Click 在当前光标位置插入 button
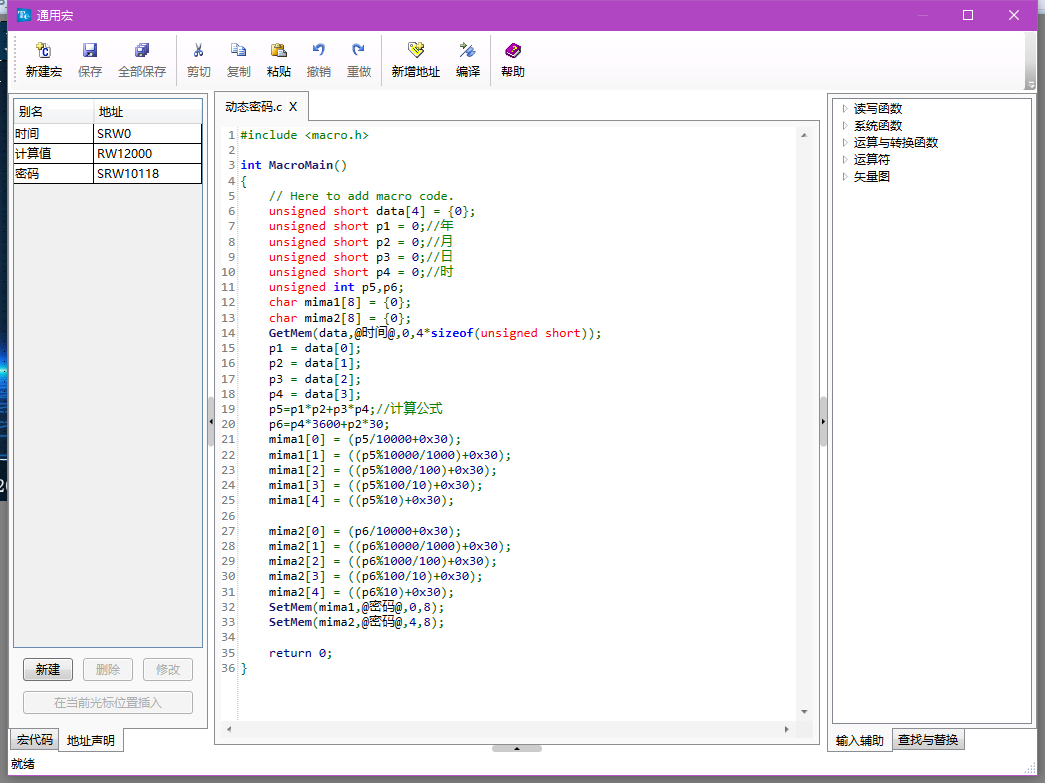This screenshot has width=1045, height=783. pos(108,702)
